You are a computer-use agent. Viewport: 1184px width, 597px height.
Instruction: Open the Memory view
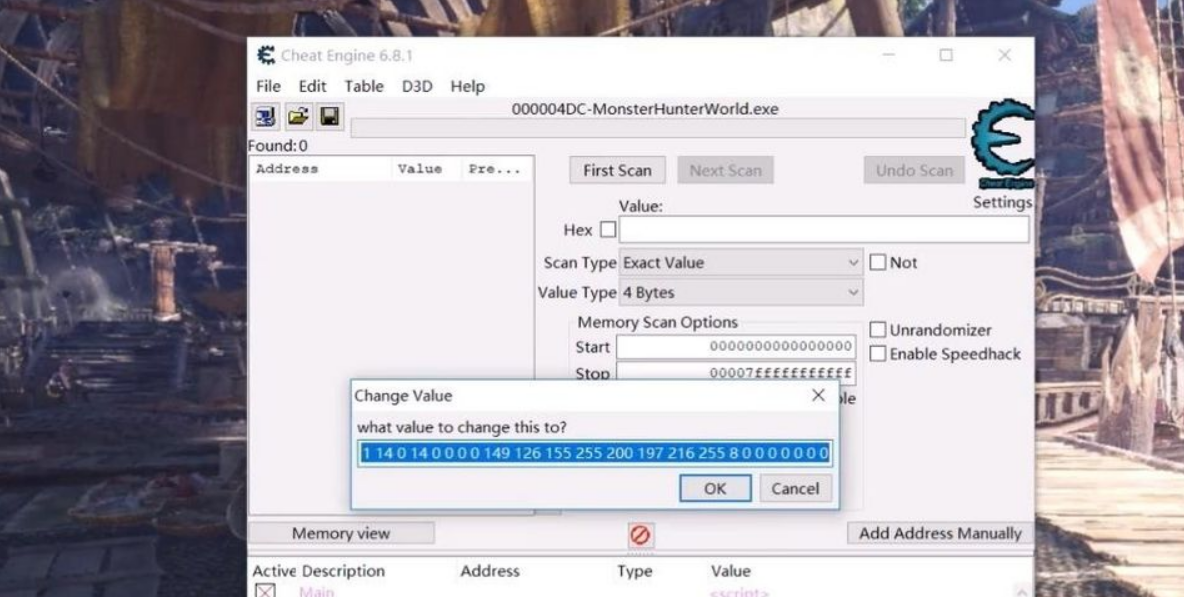pyautogui.click(x=341, y=534)
